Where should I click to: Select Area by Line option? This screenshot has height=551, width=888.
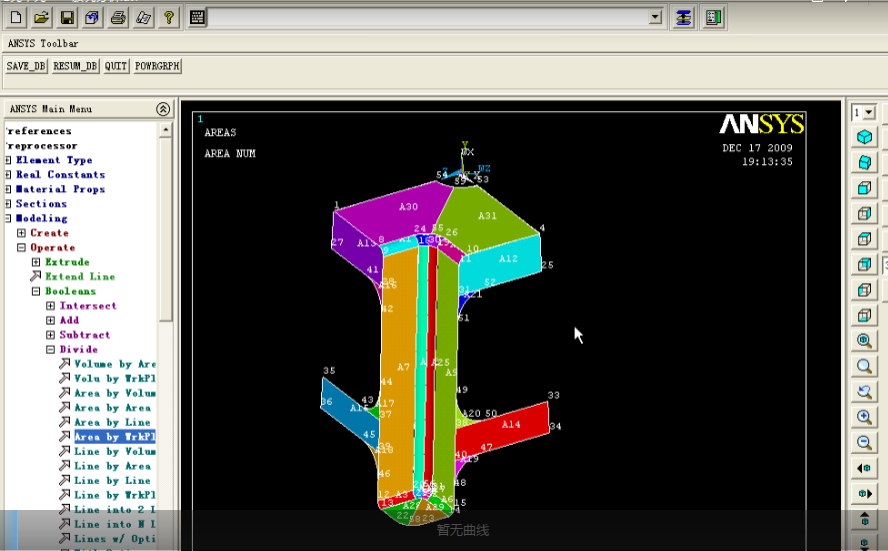coord(113,422)
